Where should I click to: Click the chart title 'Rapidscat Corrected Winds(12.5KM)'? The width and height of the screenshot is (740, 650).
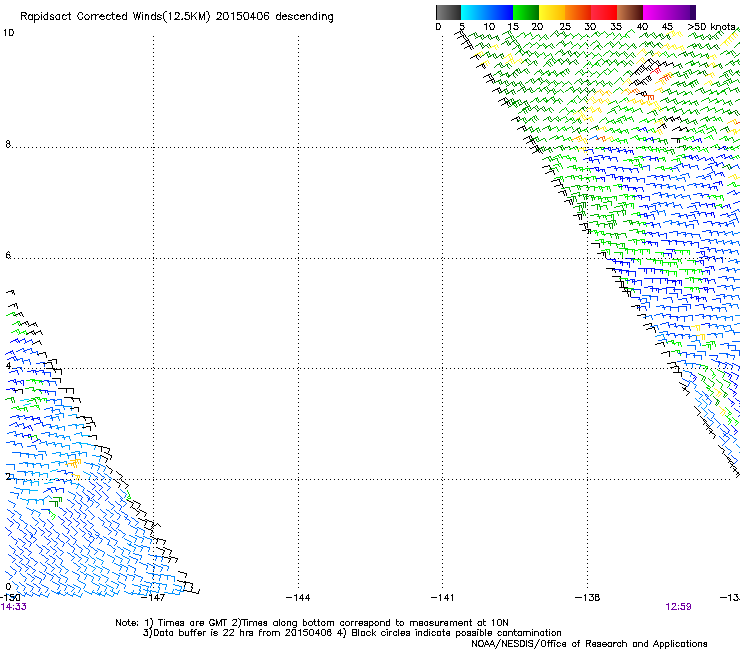(x=115, y=17)
